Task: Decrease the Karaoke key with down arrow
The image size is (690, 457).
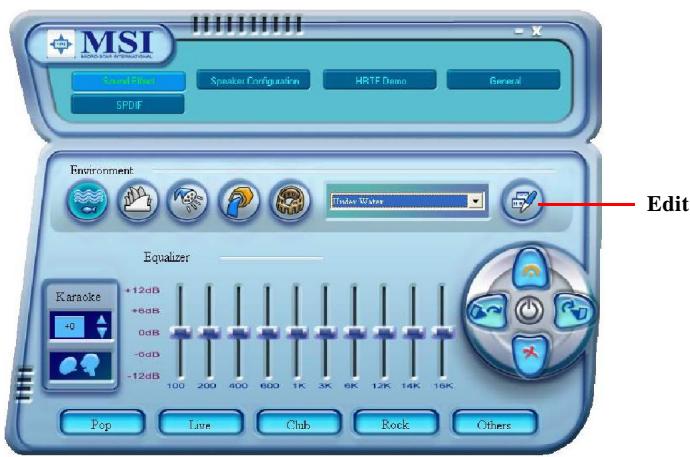Action: [102, 332]
